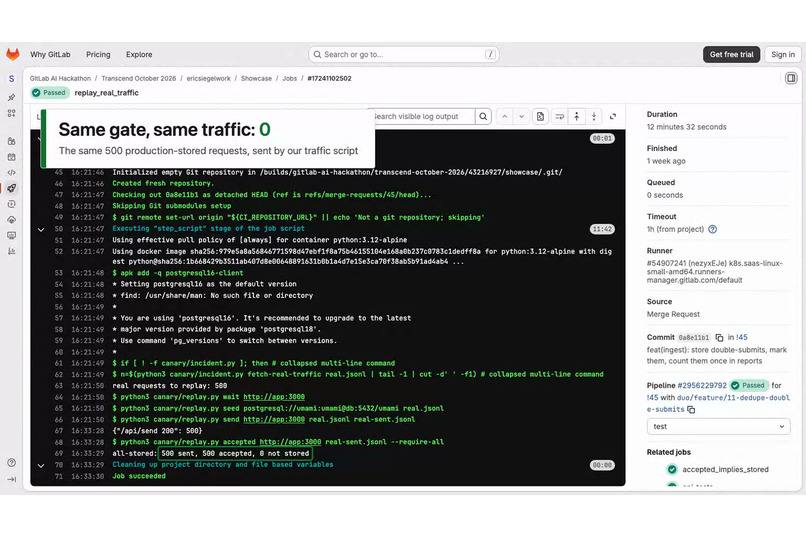Copy the branch name duo/feature/11-dedupe
This screenshot has height=537, width=806.
coord(691,410)
